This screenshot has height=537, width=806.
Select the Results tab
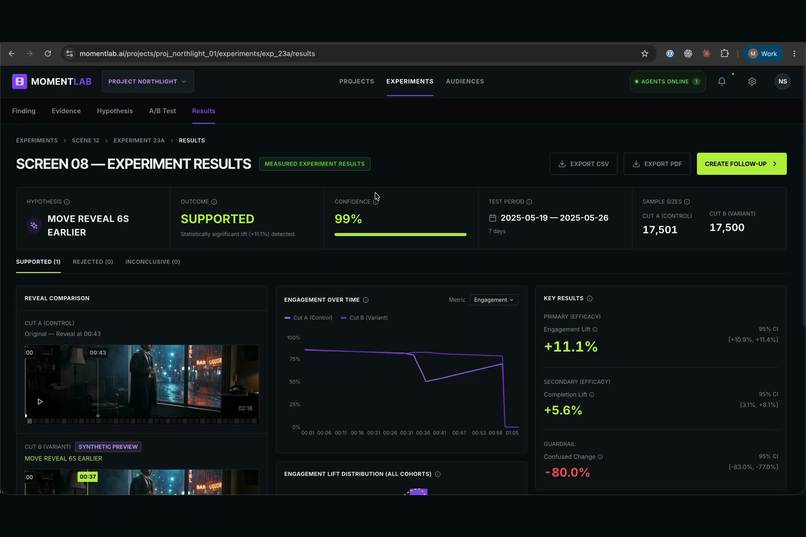204,111
